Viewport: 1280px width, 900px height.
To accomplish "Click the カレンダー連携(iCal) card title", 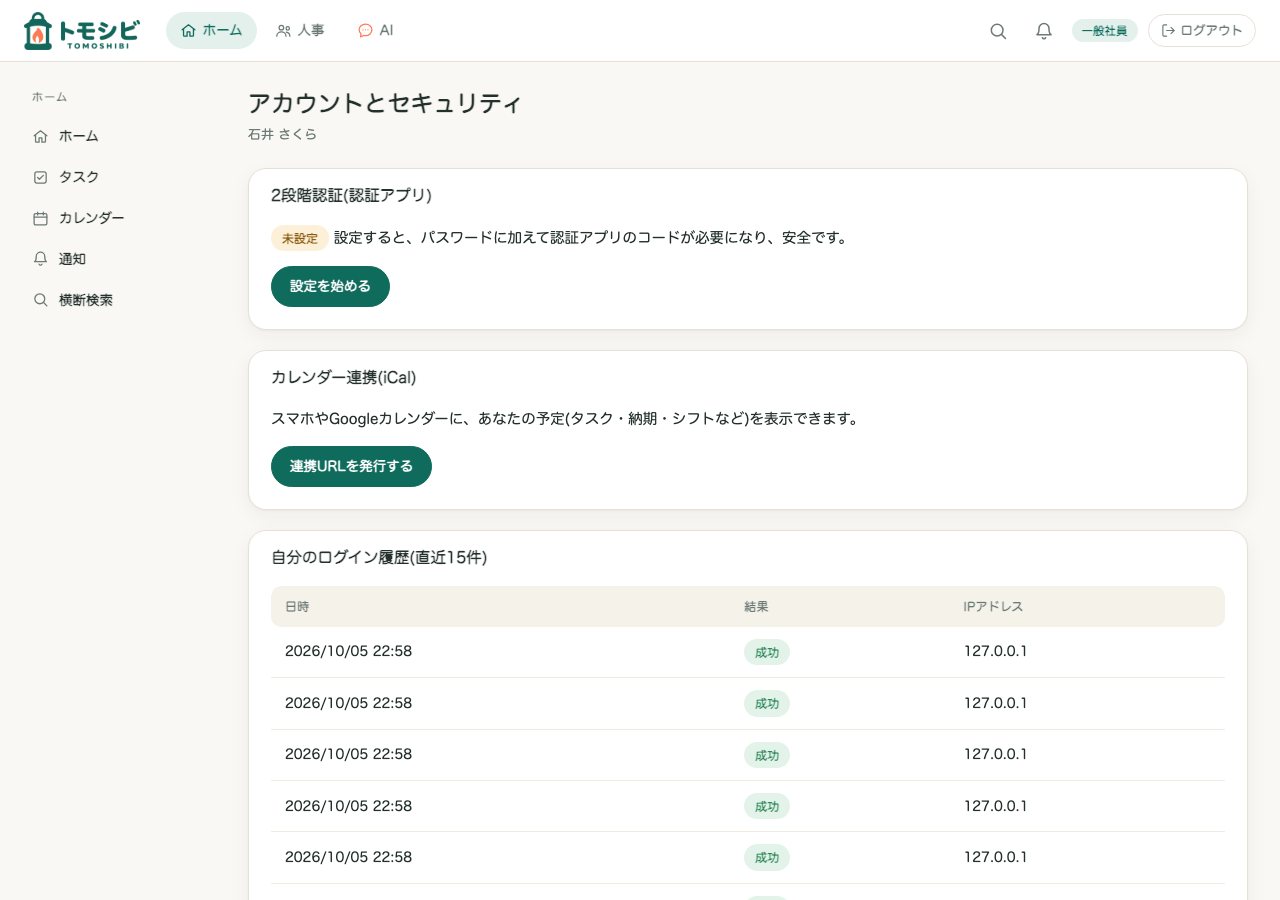I will 343,377.
